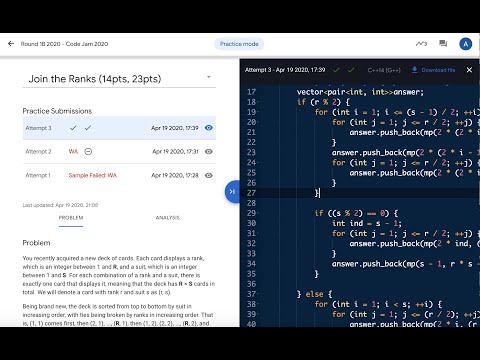
Task: View Attempt 2 code via eye icon
Action: pos(209,151)
